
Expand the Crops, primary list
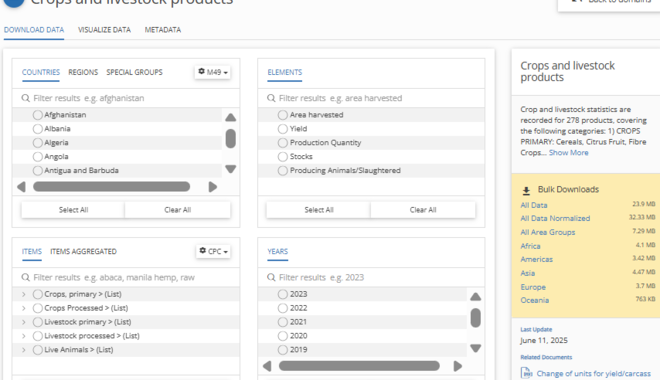[x=24, y=294]
